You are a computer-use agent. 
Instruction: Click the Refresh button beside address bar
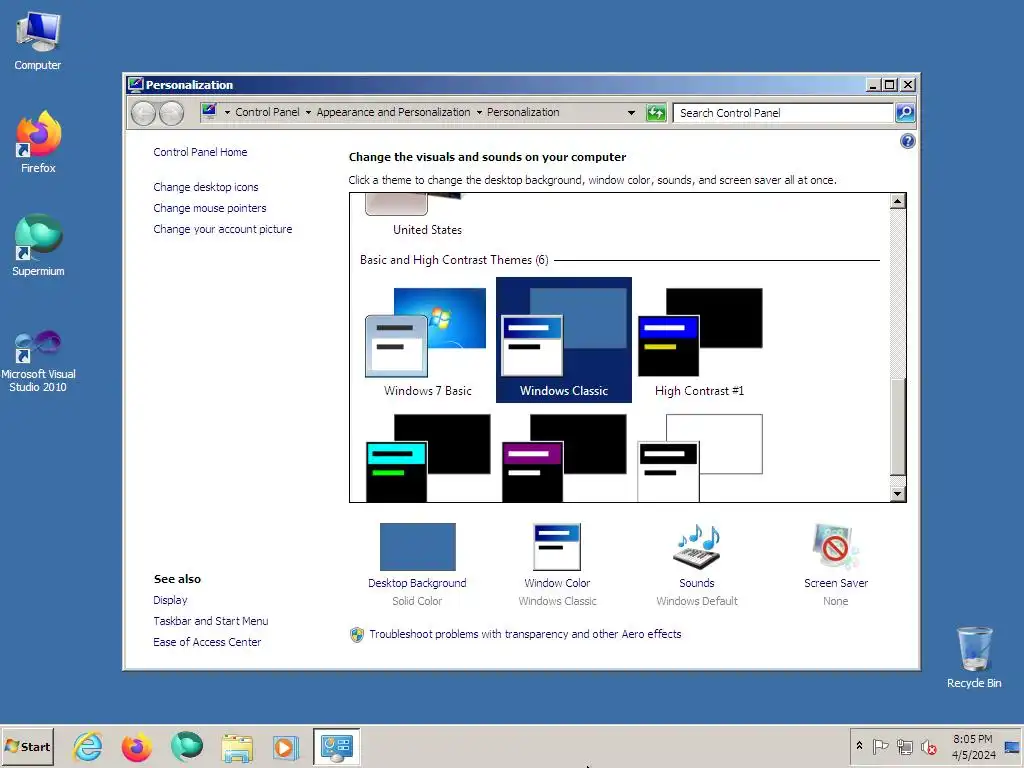(656, 113)
